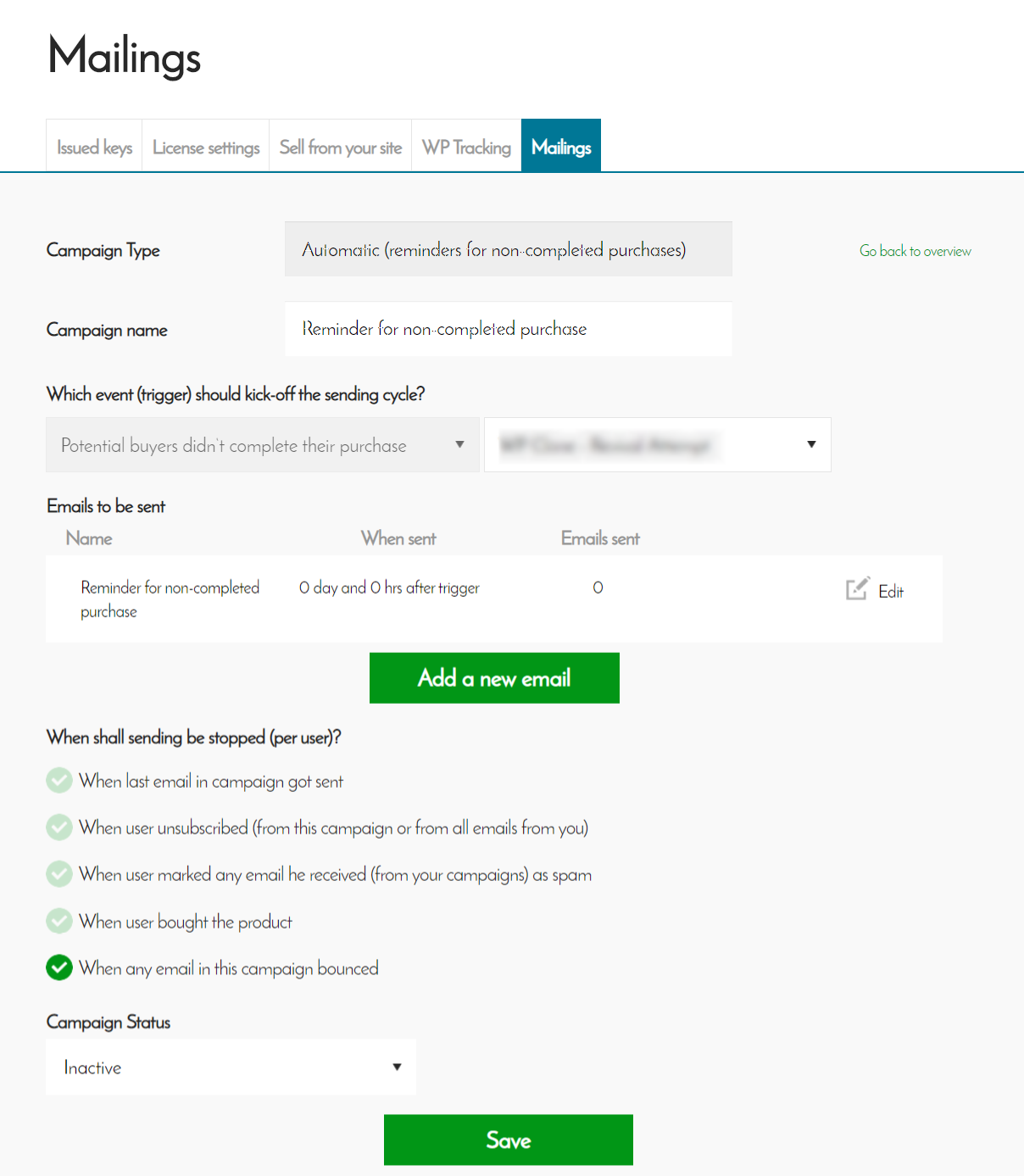Click the Campaign name input field
The width and height of the screenshot is (1024, 1176).
coord(509,329)
